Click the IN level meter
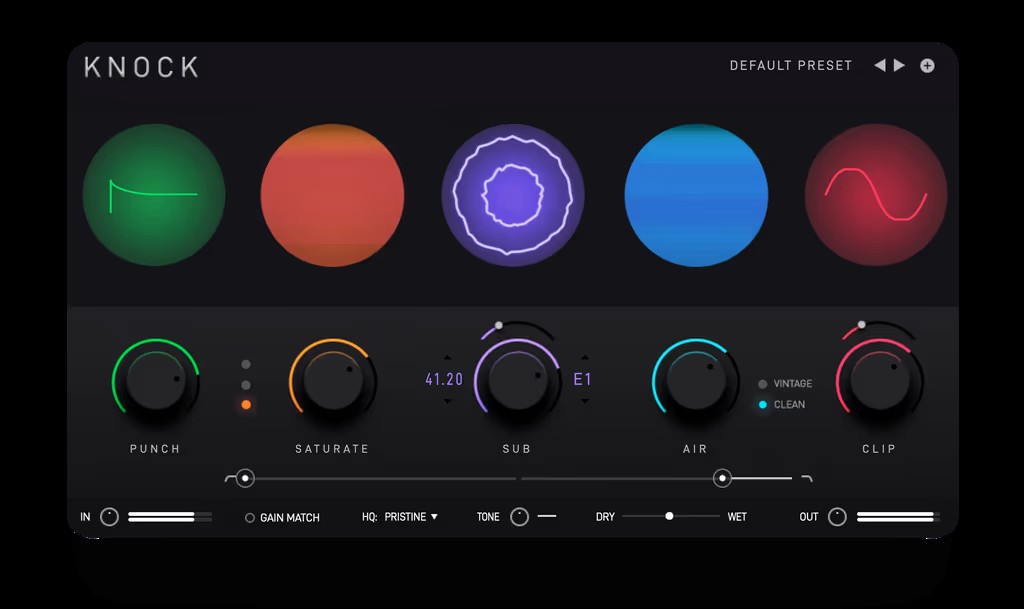The height and width of the screenshot is (609, 1024). [x=170, y=517]
